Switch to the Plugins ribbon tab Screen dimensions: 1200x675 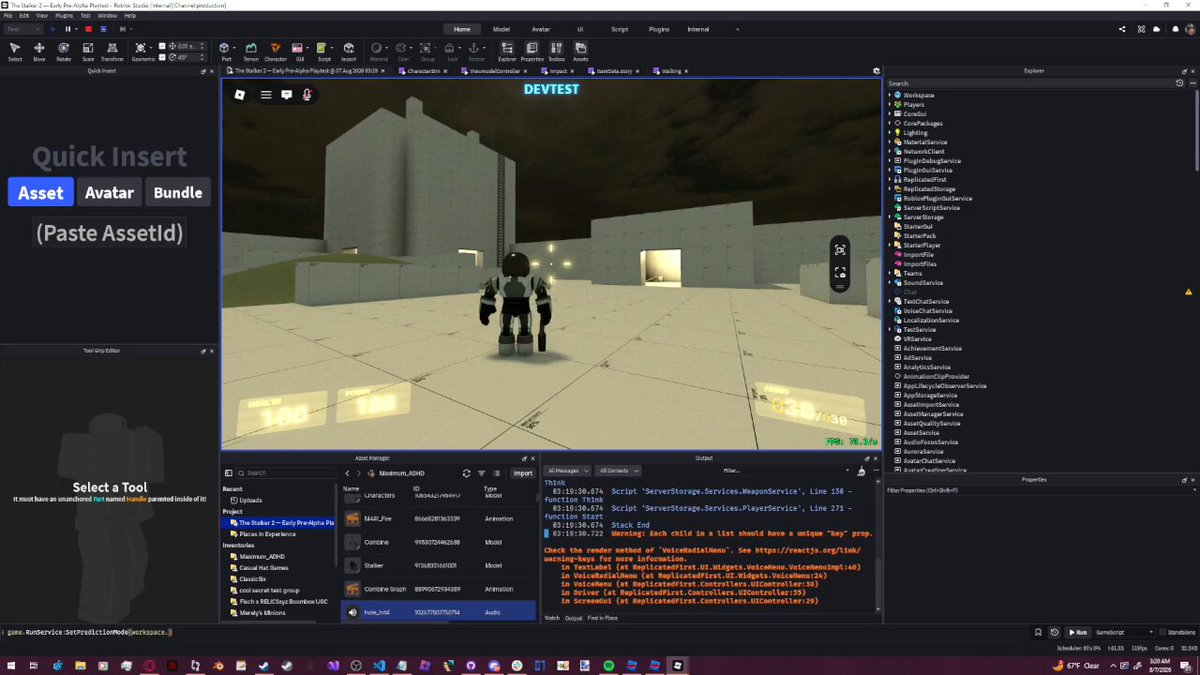coord(659,29)
